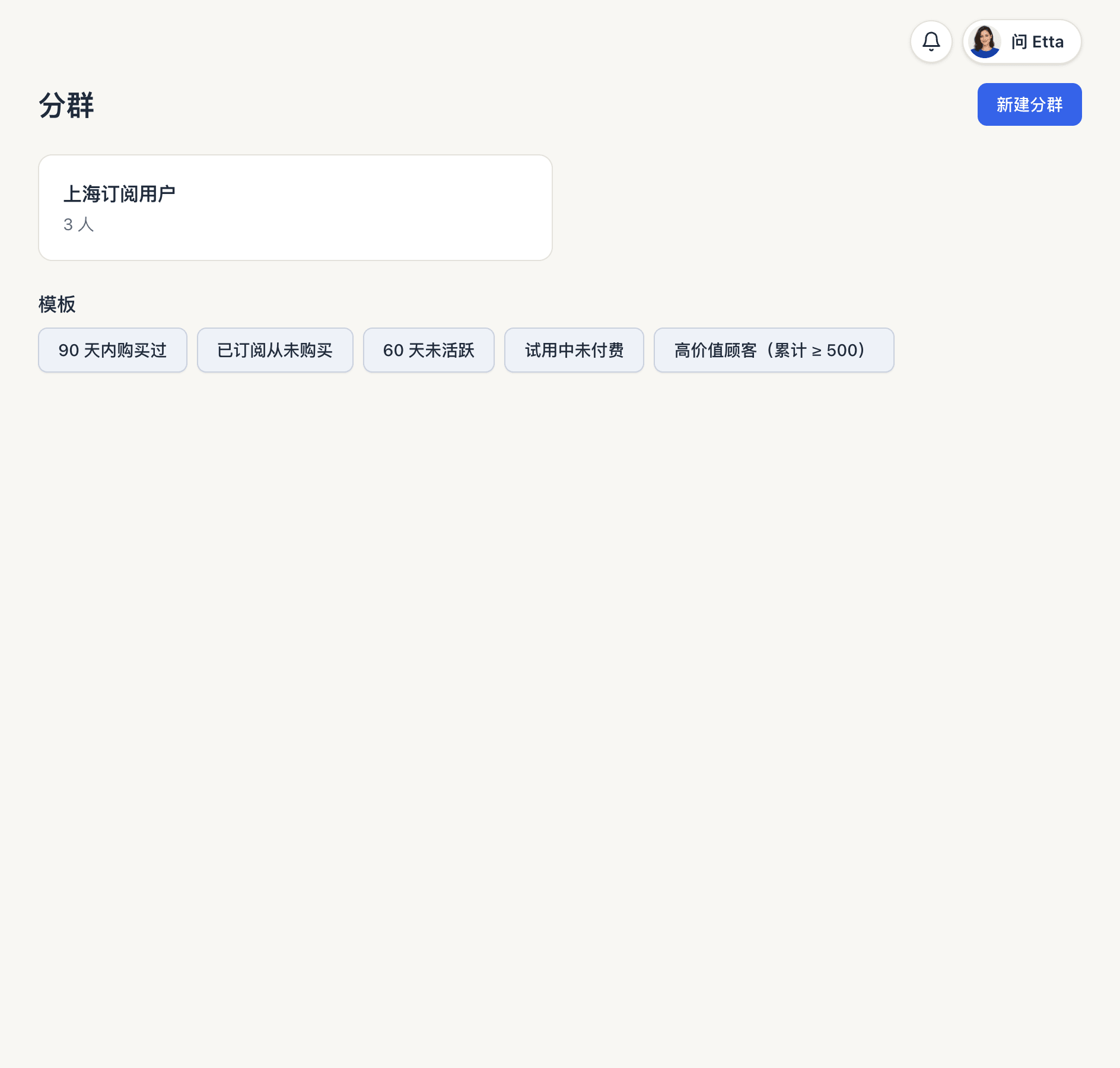1120x1068 pixels.
Task: Open the 问 Etta assistant button
Action: [x=1022, y=42]
